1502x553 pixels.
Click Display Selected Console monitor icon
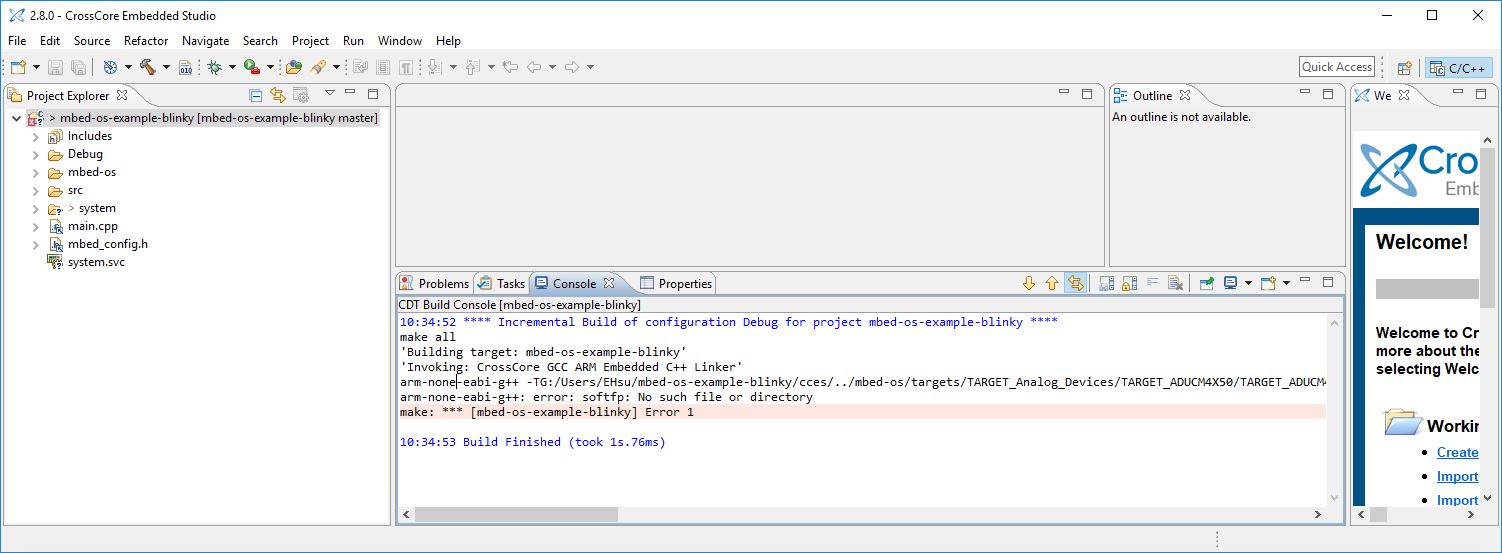click(x=1230, y=283)
